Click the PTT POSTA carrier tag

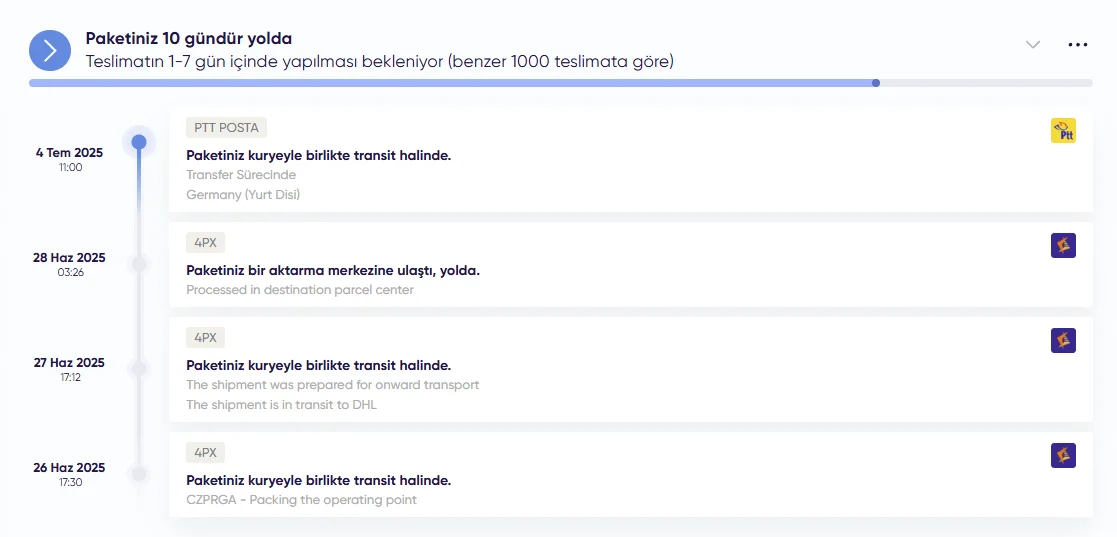pyautogui.click(x=226, y=128)
